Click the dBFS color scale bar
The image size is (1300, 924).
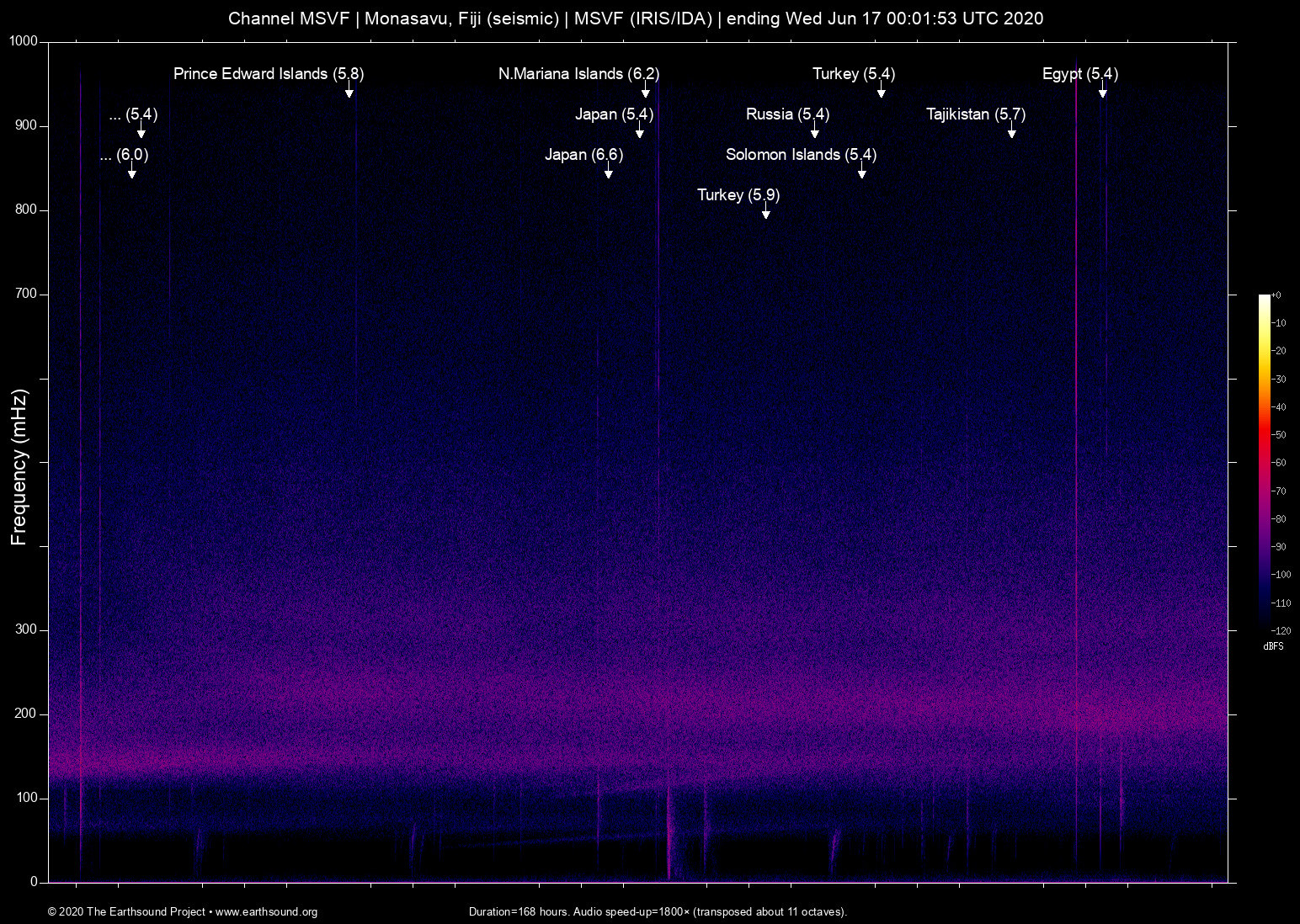[x=1264, y=461]
